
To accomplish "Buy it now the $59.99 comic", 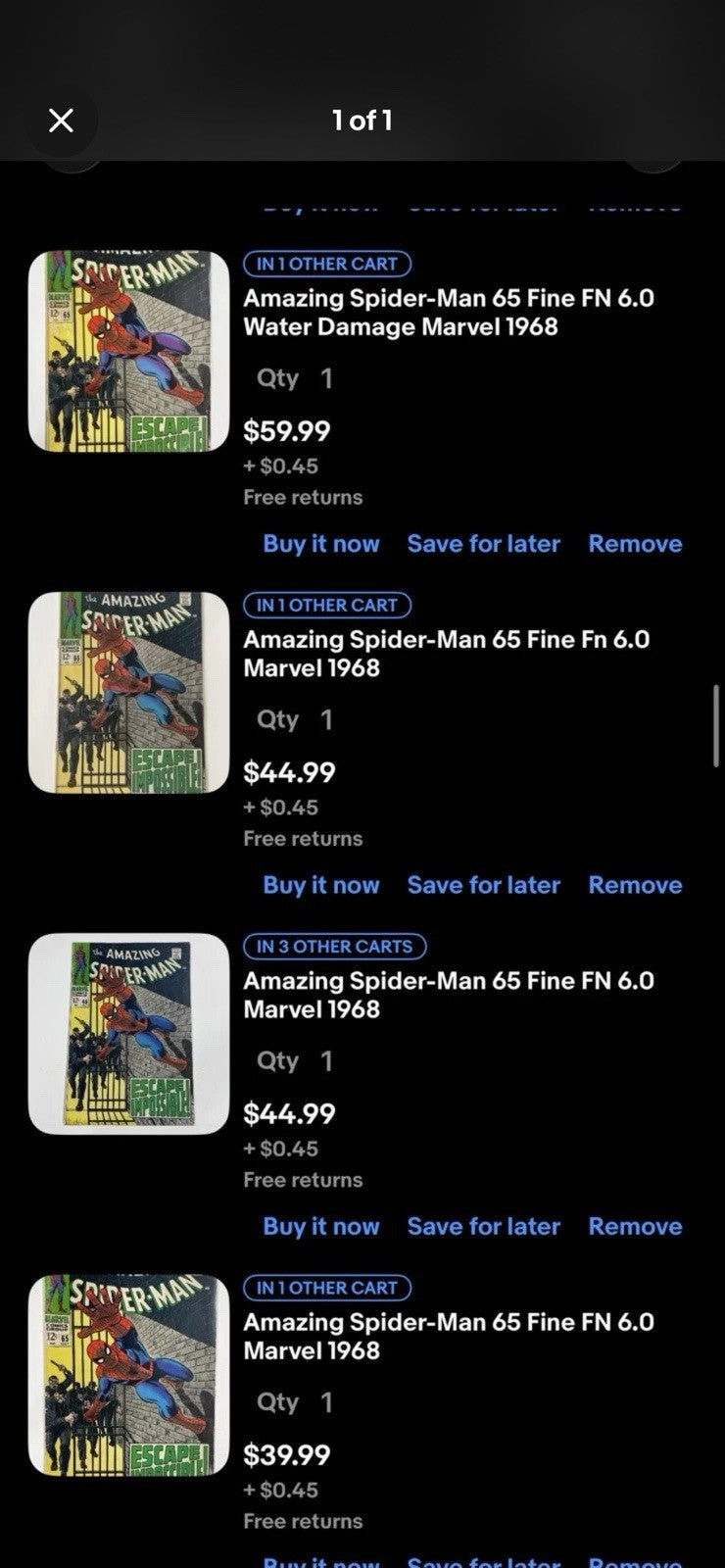I will tap(320, 544).
